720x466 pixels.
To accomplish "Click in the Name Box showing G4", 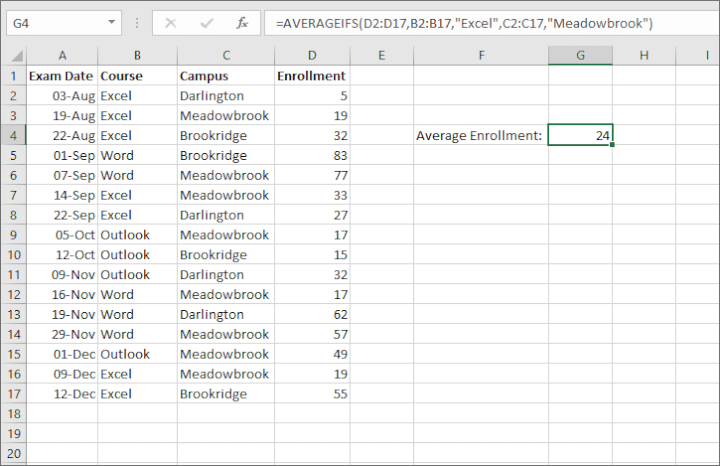I will 55,22.
